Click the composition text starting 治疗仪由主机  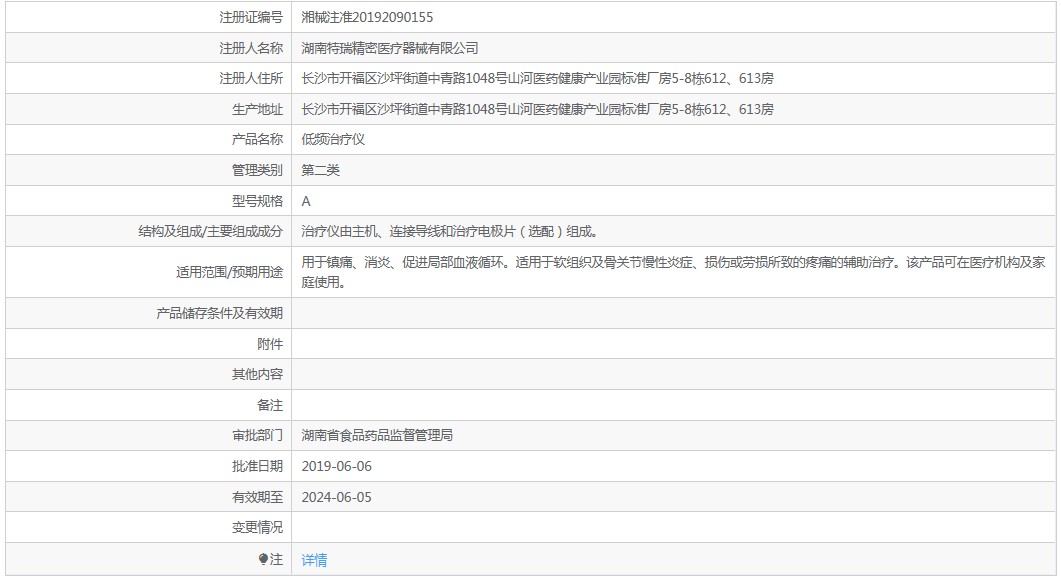click(450, 231)
